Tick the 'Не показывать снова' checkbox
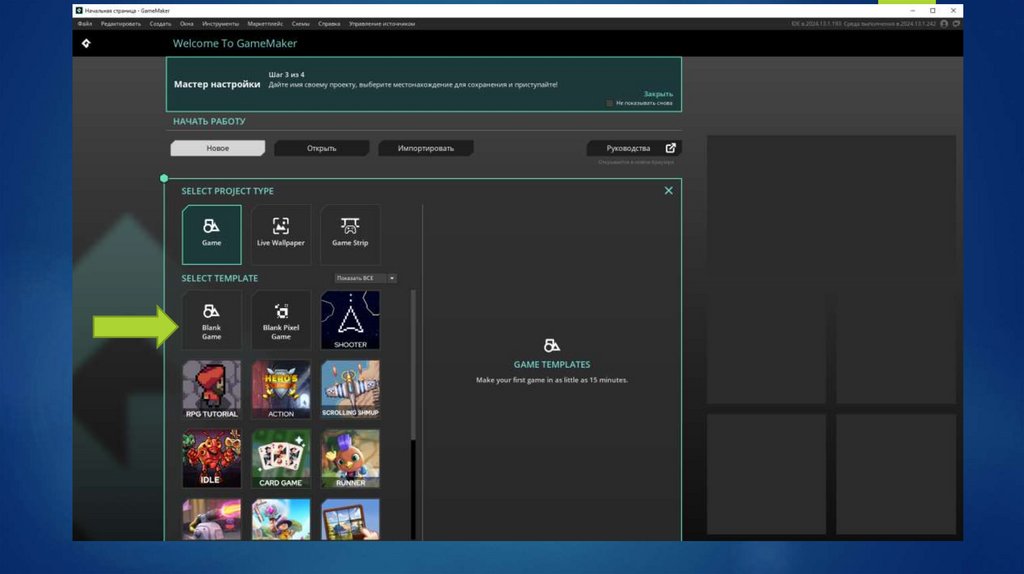This screenshot has height=574, width=1024. pyautogui.click(x=610, y=103)
